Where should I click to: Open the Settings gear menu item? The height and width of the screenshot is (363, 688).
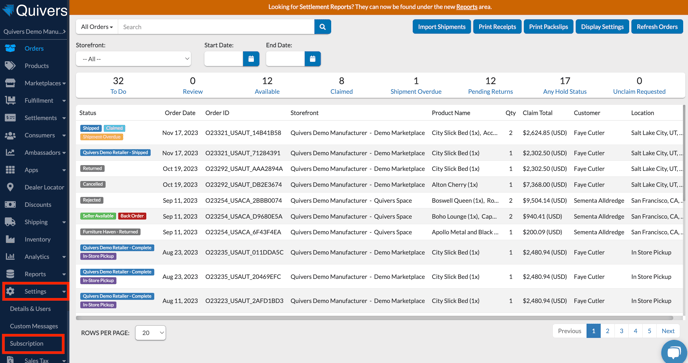pyautogui.click(x=36, y=291)
